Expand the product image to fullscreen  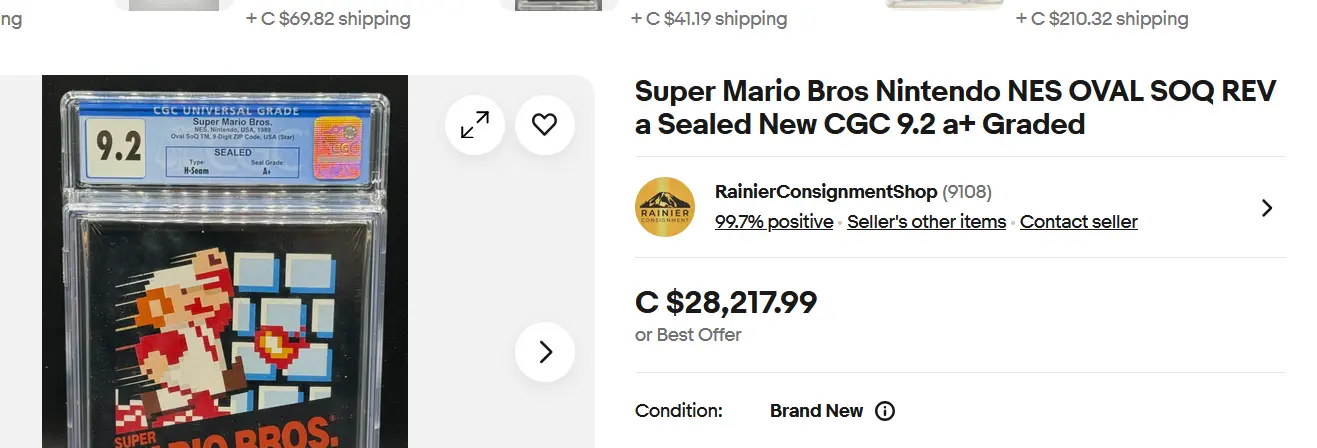(x=475, y=125)
